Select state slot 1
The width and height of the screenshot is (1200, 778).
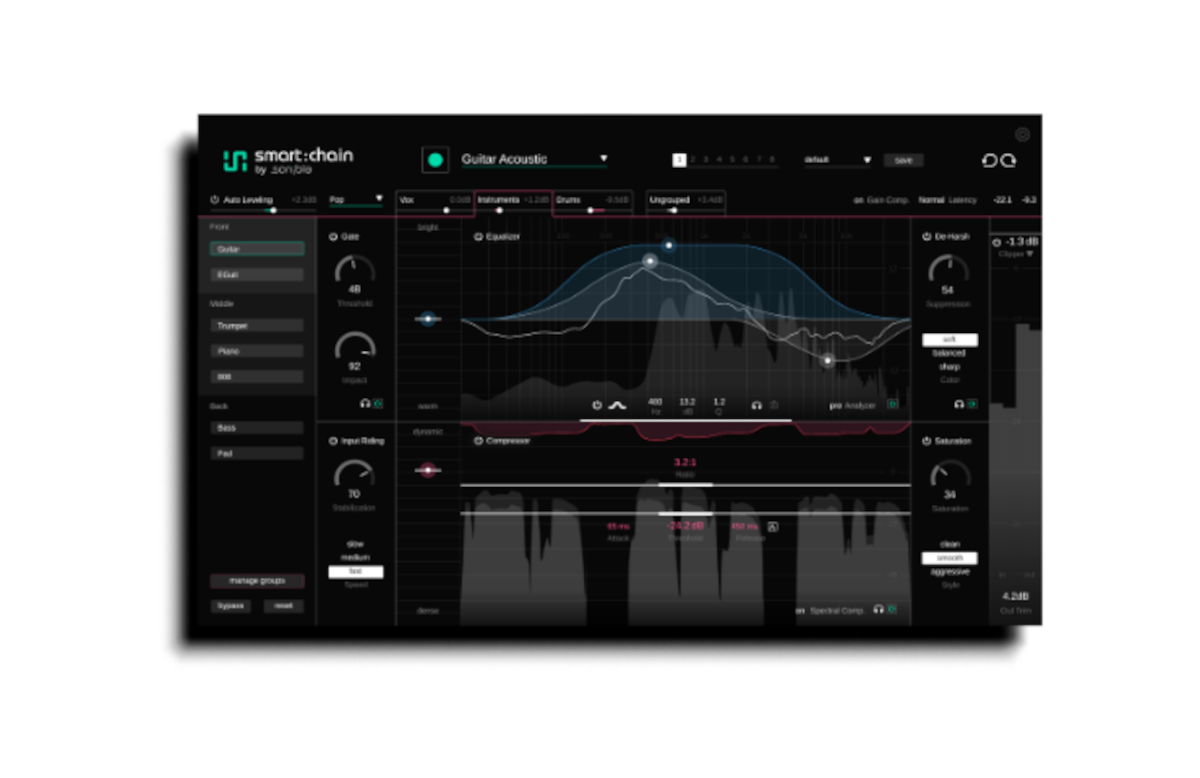tap(680, 160)
